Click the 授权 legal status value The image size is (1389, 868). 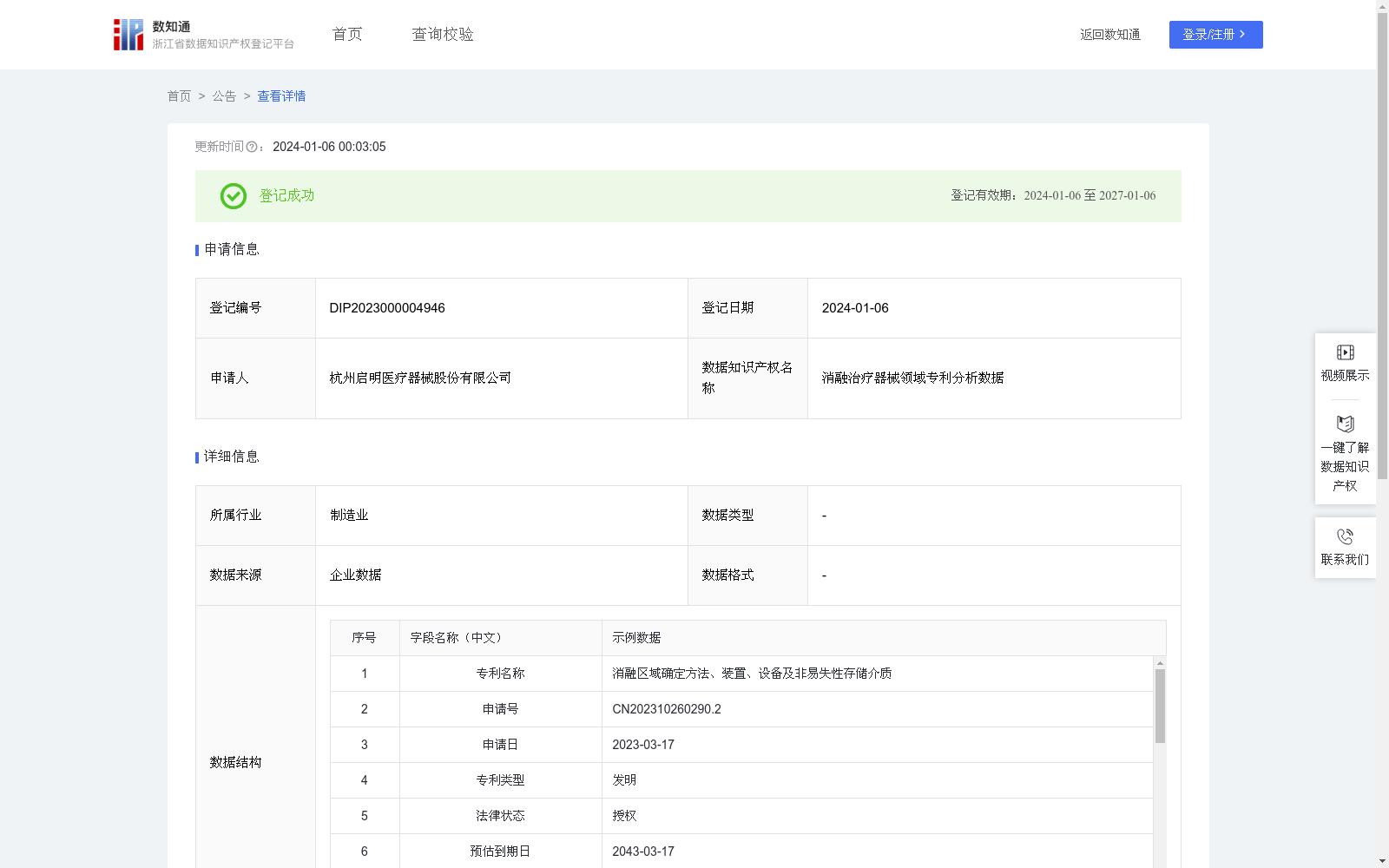pos(624,816)
